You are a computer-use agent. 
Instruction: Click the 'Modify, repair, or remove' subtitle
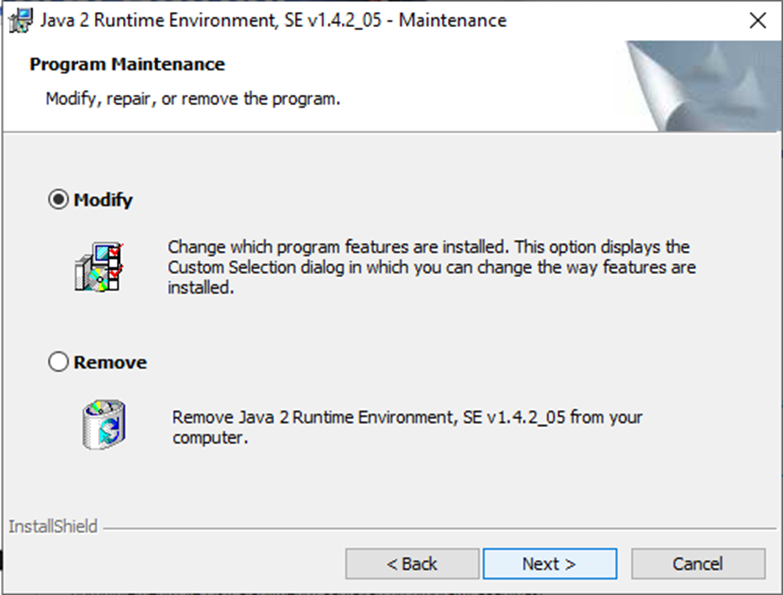[x=193, y=99]
